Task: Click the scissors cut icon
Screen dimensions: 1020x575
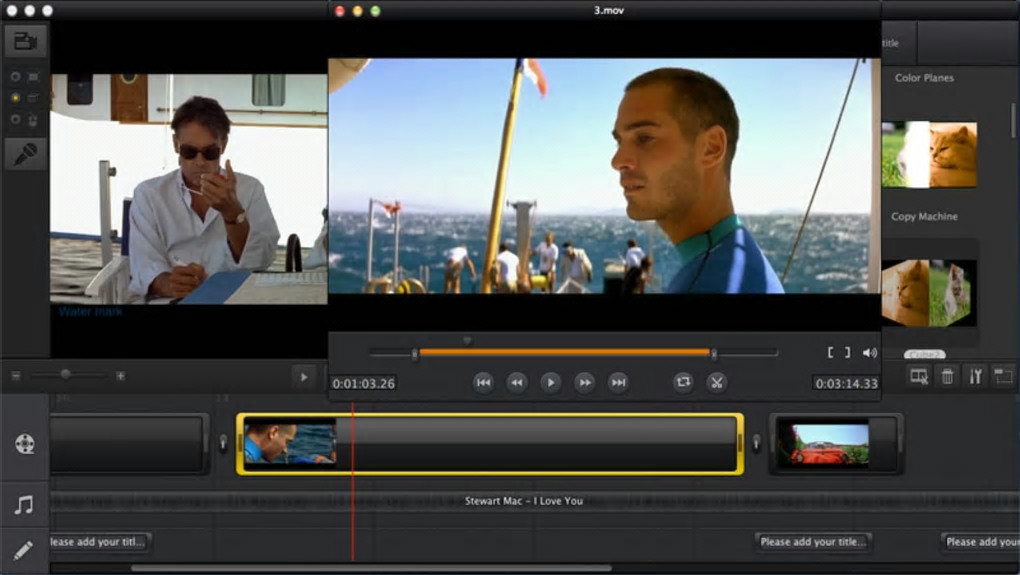Action: tap(716, 382)
